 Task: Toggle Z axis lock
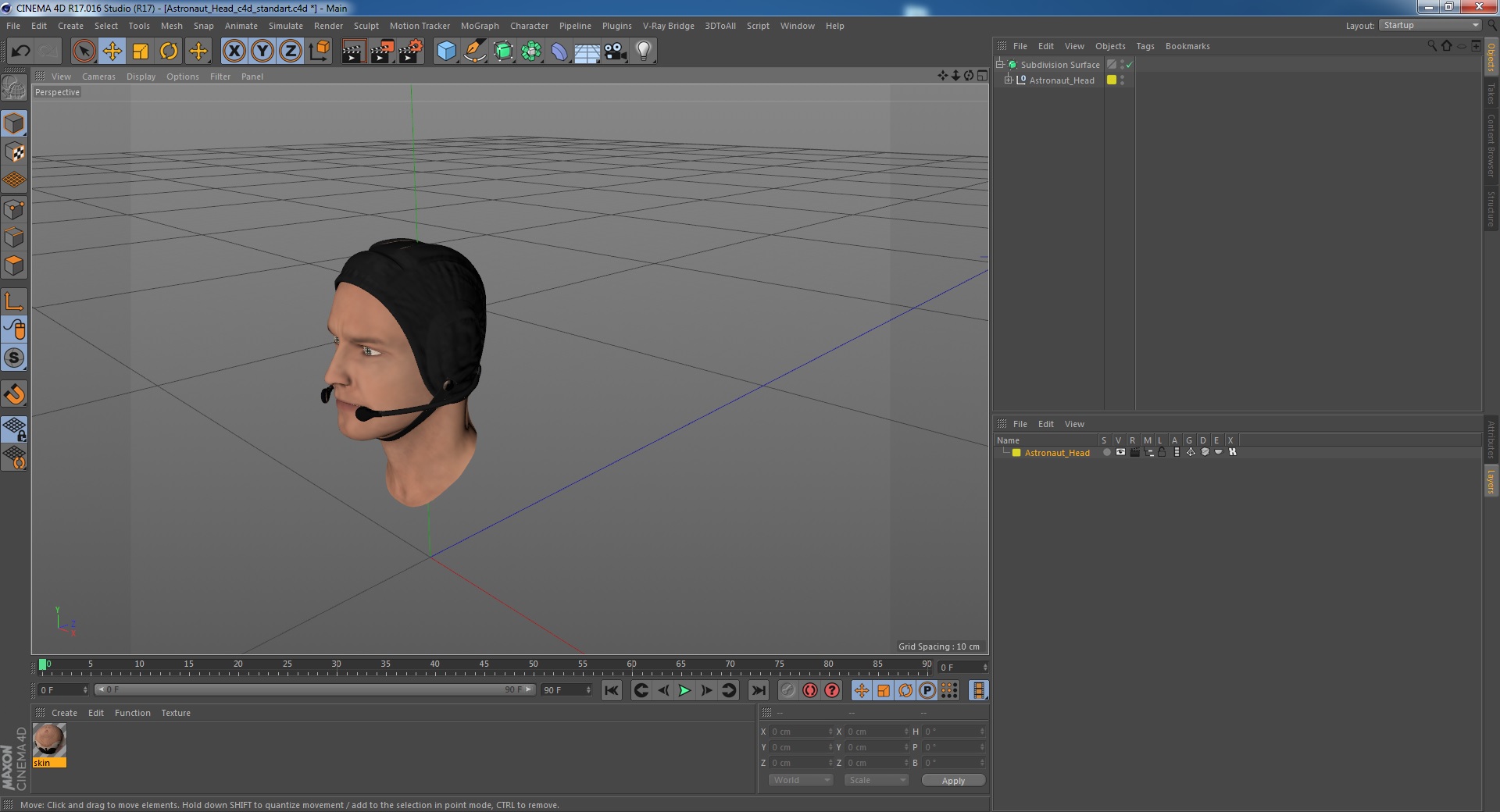pyautogui.click(x=291, y=52)
